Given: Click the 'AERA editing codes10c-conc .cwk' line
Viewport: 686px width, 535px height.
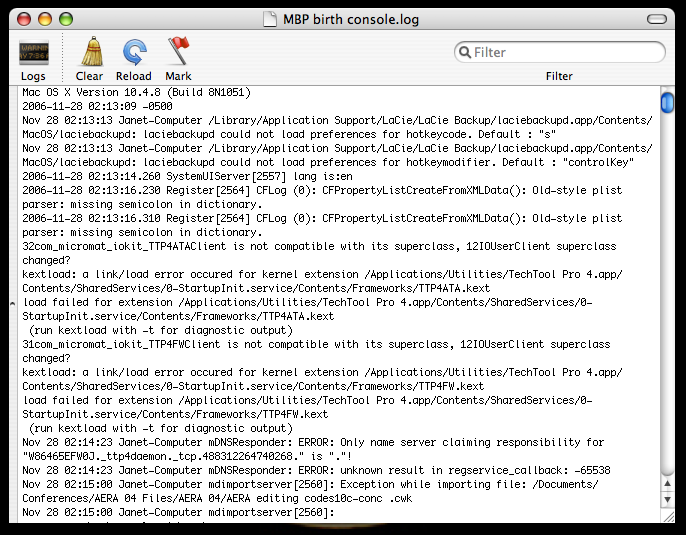Looking at the screenshot, I should tap(217, 498).
